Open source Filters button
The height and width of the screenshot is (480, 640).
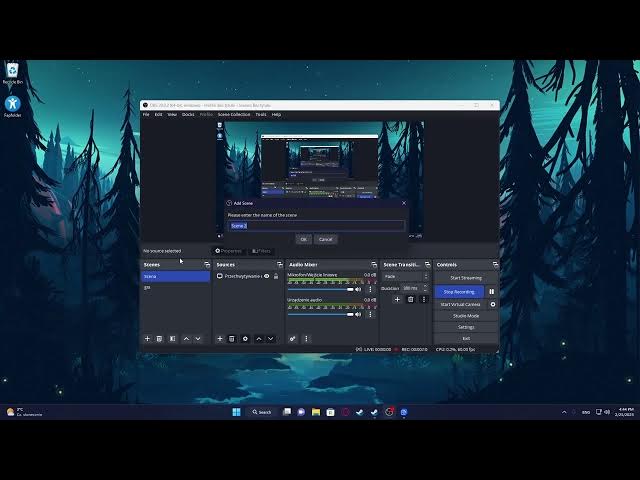tap(261, 251)
